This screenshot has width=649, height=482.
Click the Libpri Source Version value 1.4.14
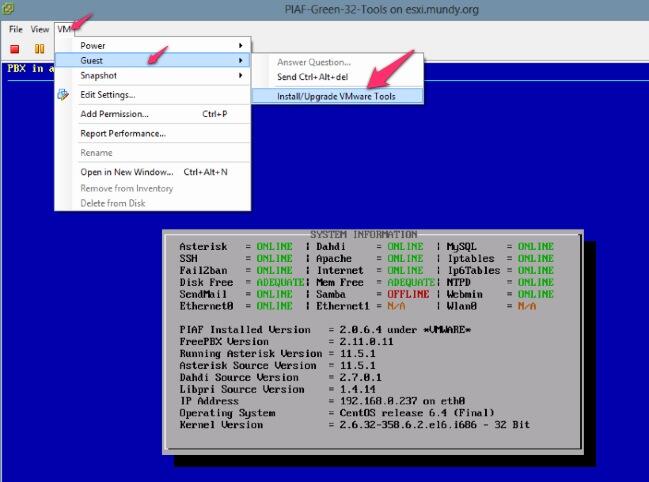(358, 389)
